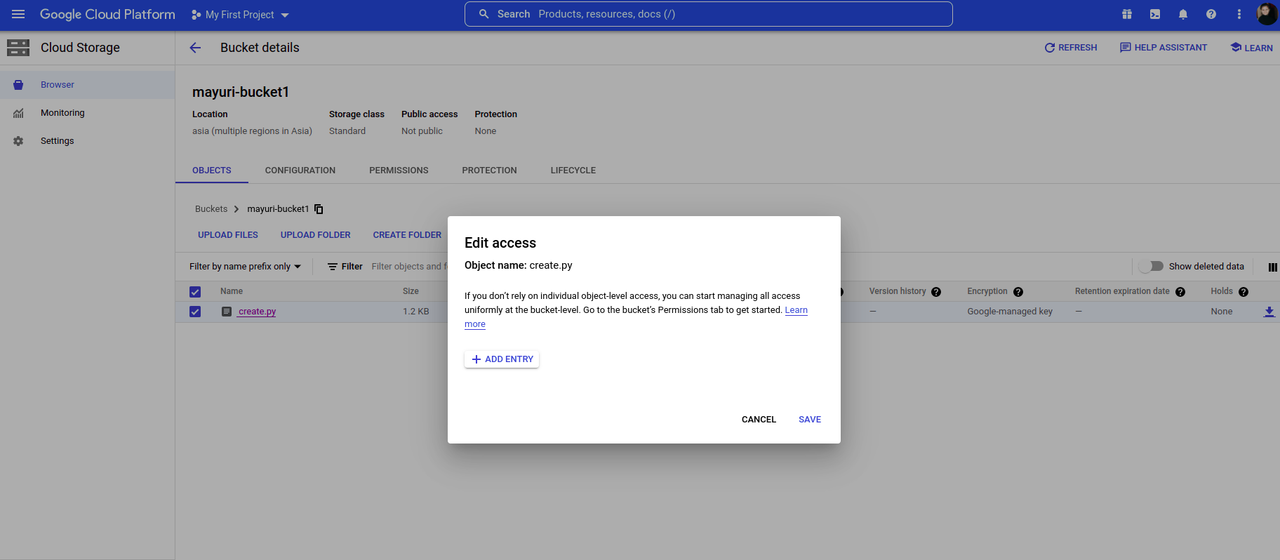Open the My First Project selector
The height and width of the screenshot is (560, 1280).
(x=240, y=15)
